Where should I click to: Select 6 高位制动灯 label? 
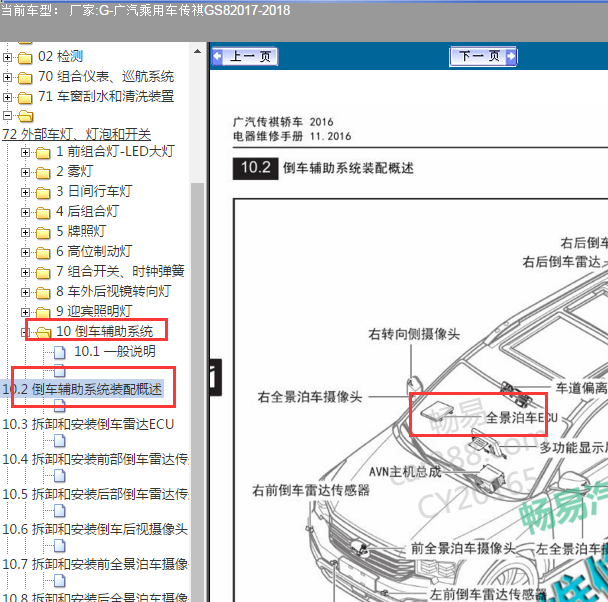[94, 252]
